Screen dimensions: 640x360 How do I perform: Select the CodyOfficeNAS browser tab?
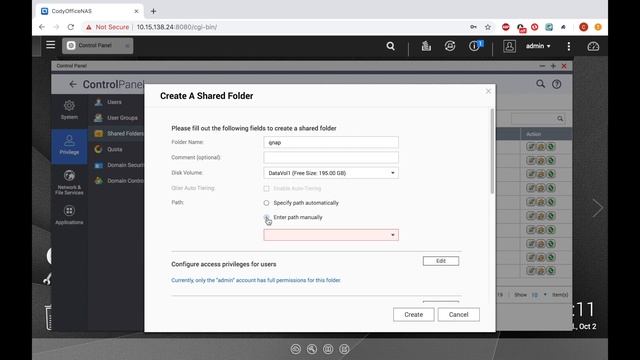(90, 11)
